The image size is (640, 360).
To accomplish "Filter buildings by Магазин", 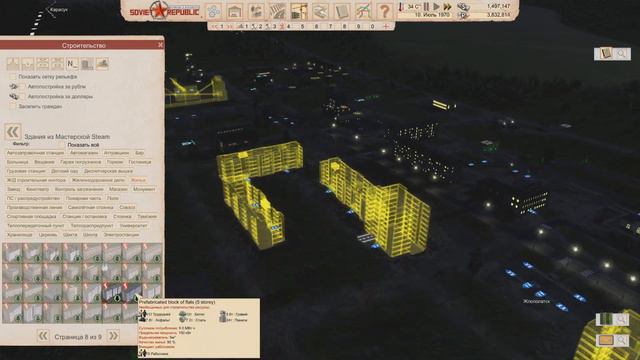I will 118,189.
